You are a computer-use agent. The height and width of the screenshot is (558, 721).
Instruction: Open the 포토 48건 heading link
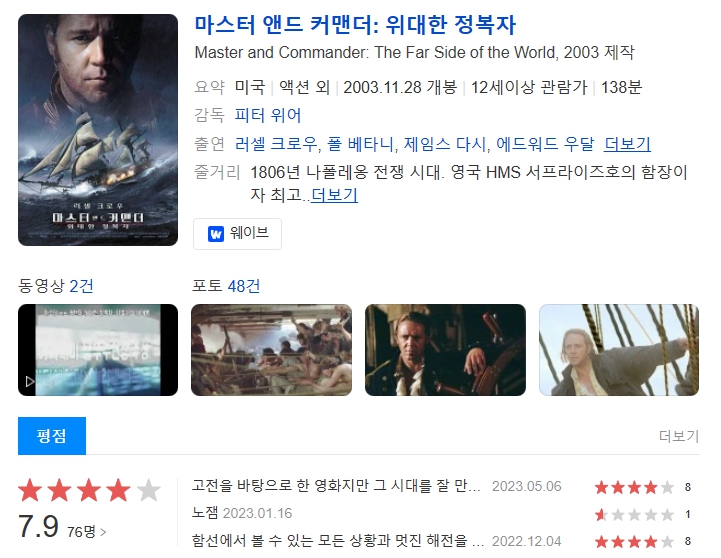click(226, 286)
